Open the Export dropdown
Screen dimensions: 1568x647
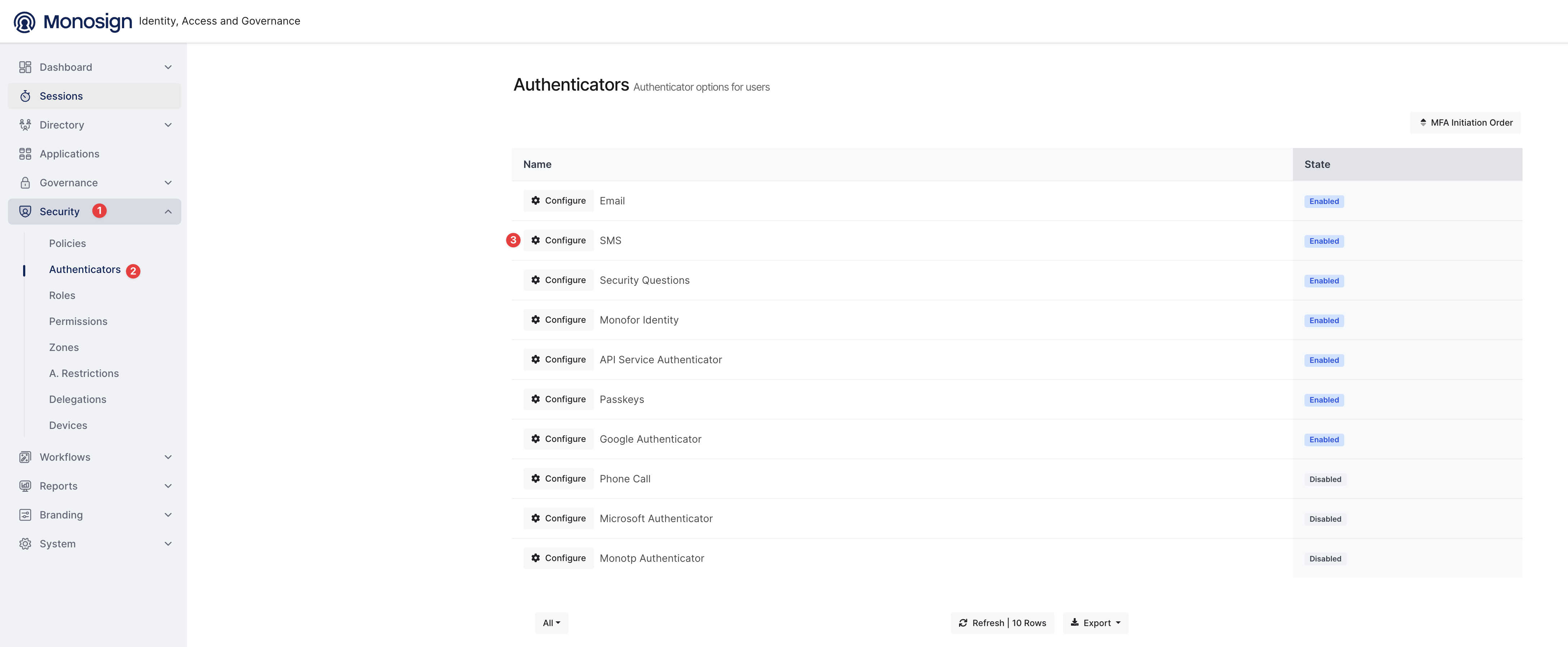1095,623
